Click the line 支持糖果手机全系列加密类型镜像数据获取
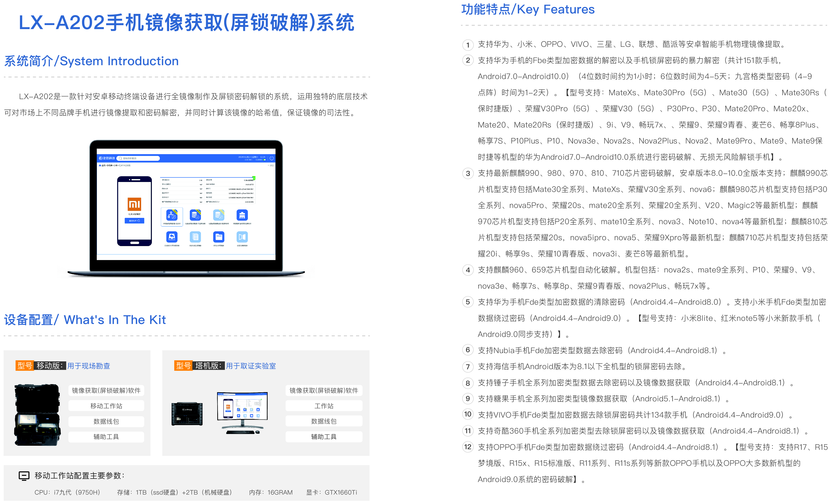 604,399
